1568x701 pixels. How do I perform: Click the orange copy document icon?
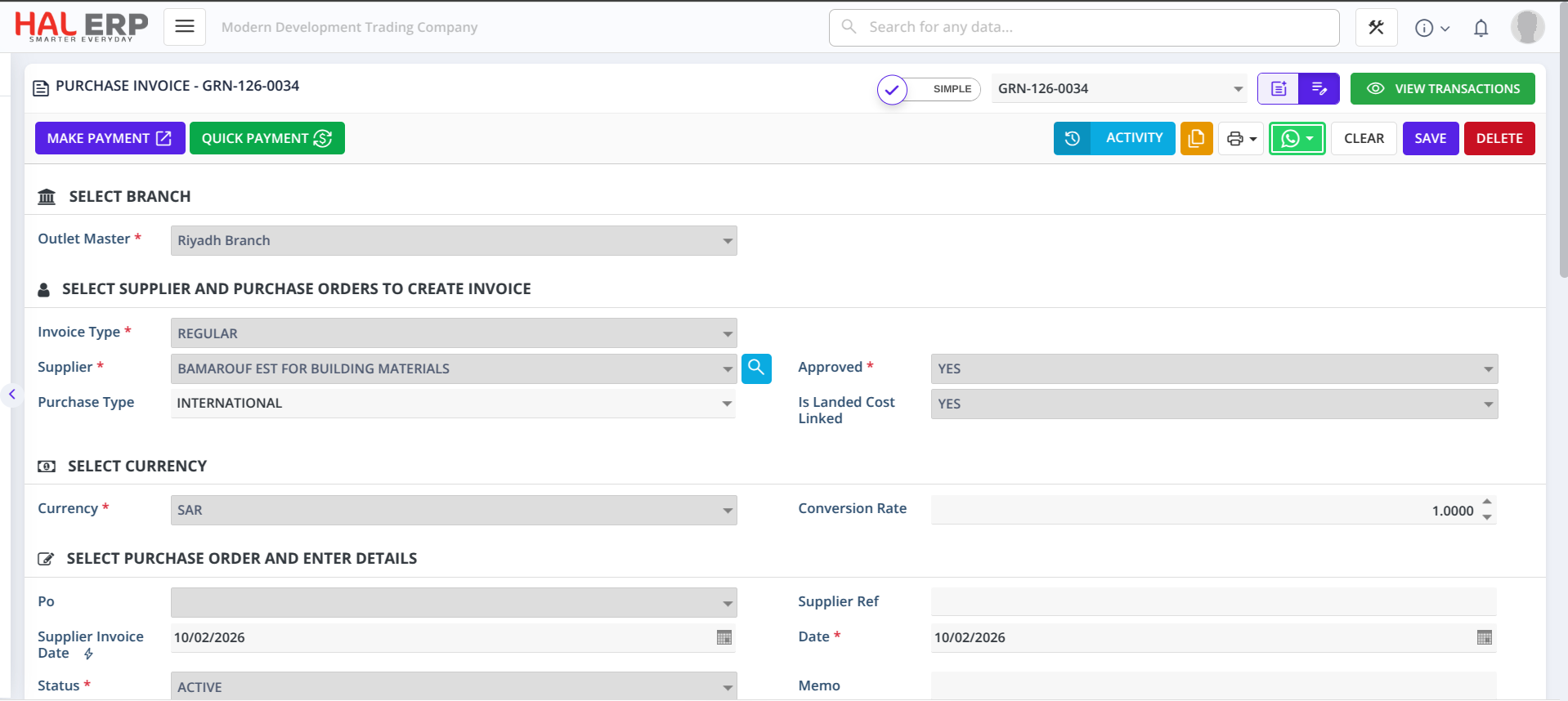(x=1196, y=139)
